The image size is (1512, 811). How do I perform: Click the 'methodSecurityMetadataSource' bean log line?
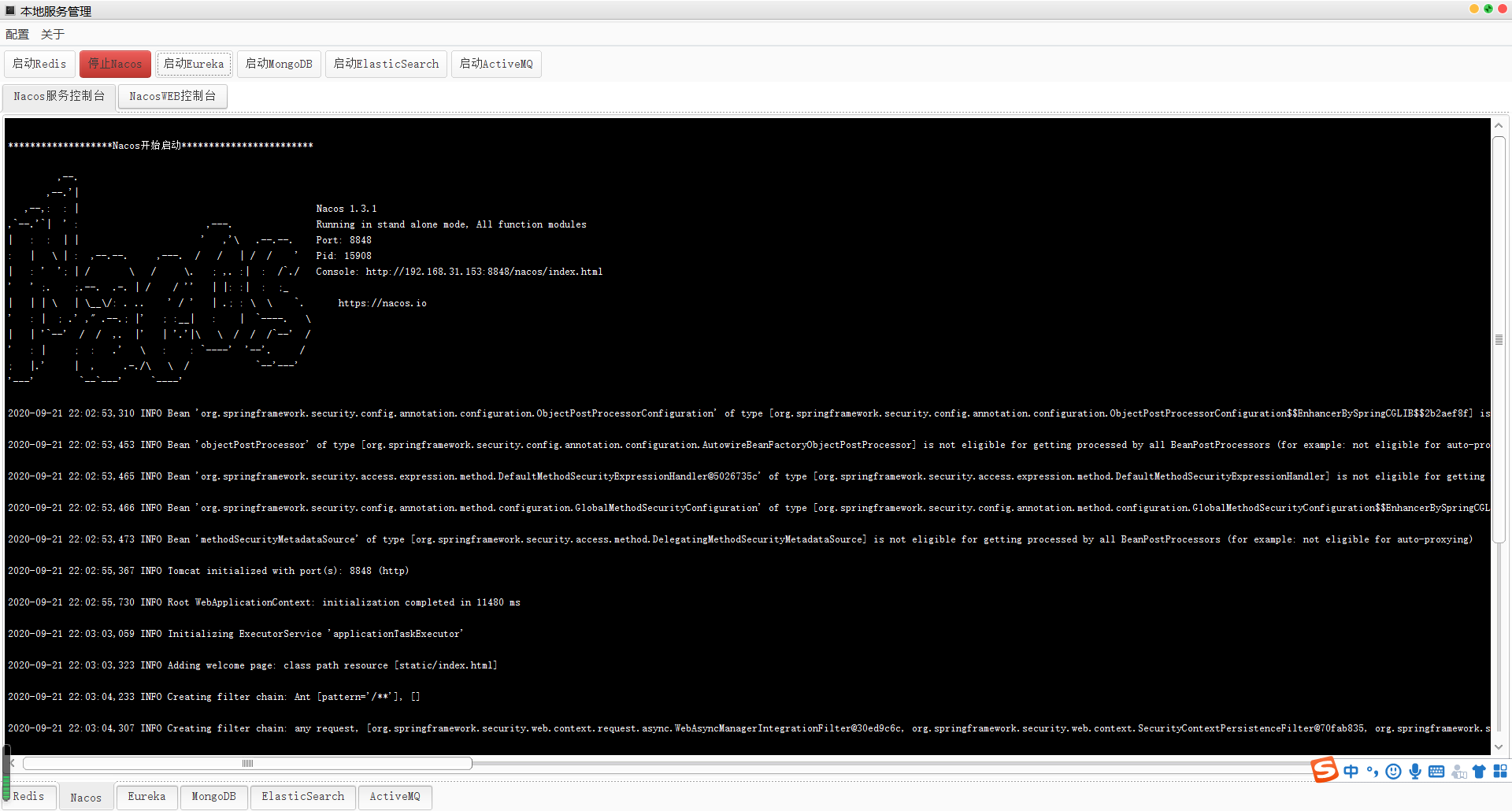click(x=740, y=539)
